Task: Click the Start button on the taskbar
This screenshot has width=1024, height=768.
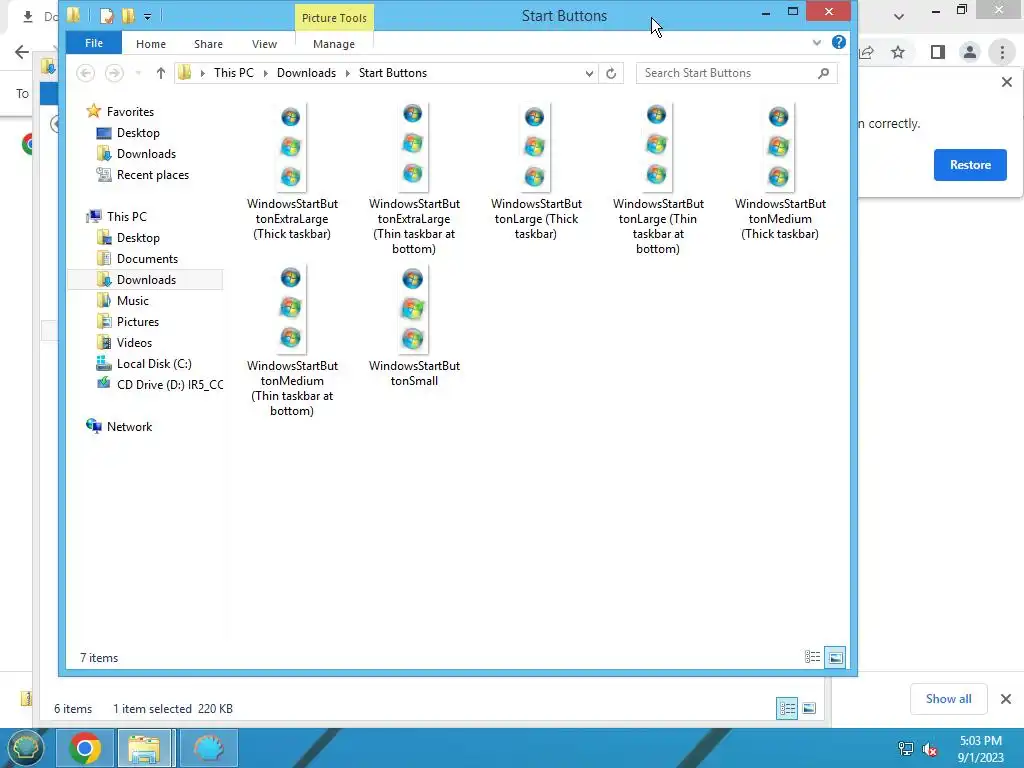Action: pyautogui.click(x=26, y=748)
